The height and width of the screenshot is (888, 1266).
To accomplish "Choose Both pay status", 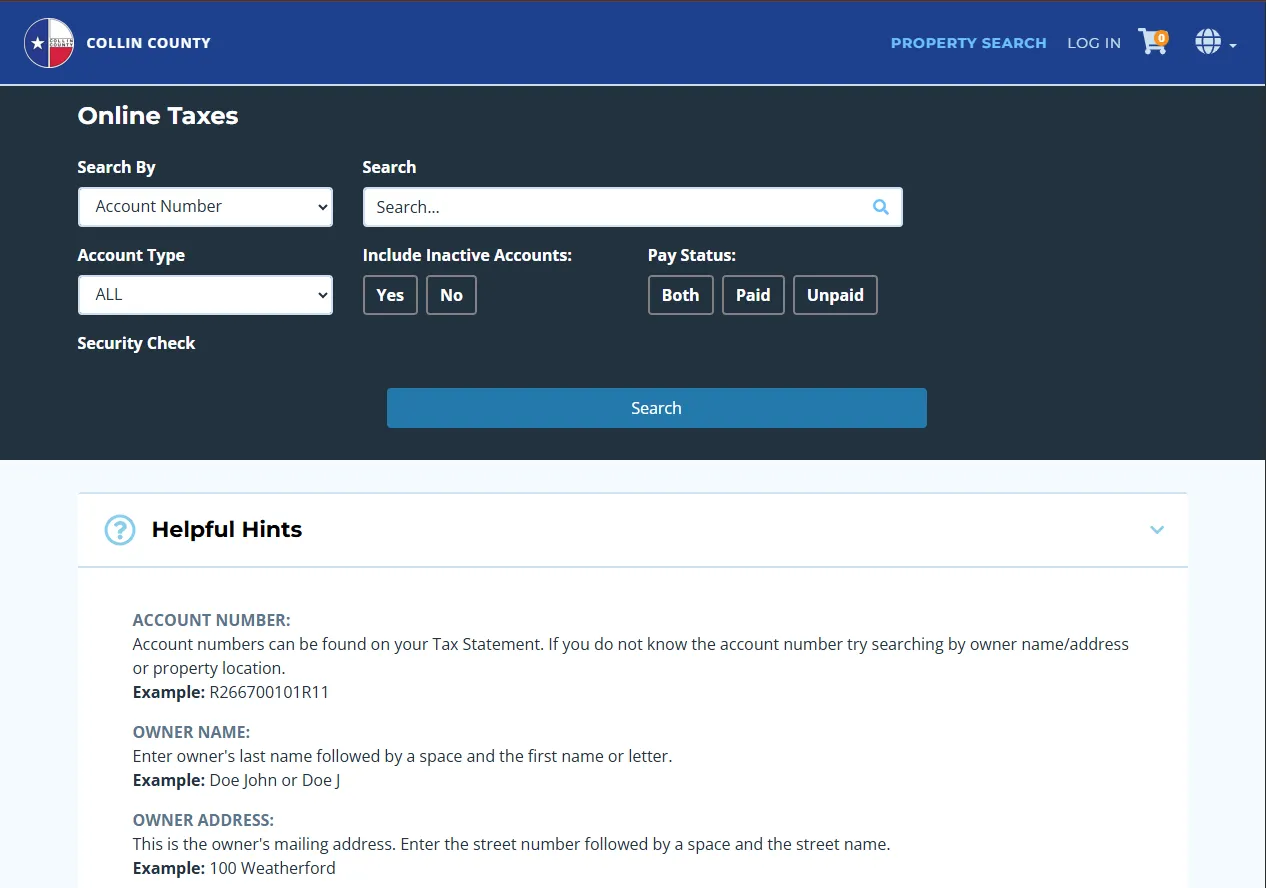I will (680, 295).
